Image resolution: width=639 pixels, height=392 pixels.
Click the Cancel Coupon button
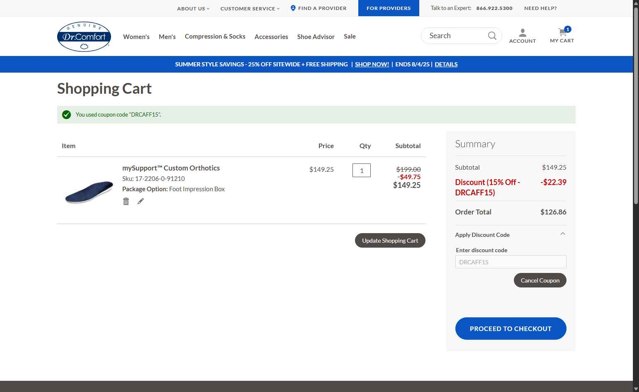(540, 280)
